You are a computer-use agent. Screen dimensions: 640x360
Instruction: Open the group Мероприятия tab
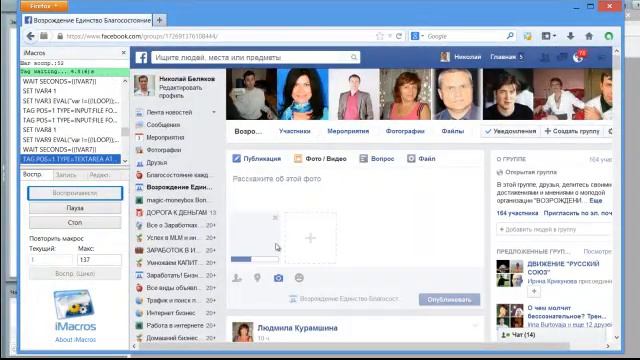348,131
